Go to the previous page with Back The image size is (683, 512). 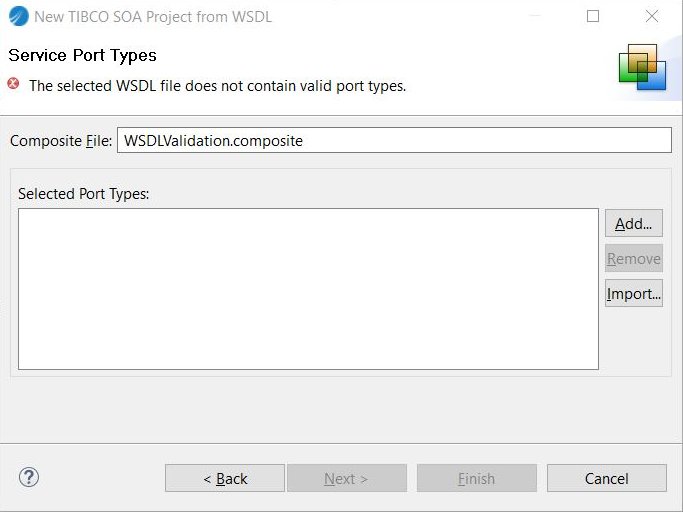pyautogui.click(x=225, y=479)
